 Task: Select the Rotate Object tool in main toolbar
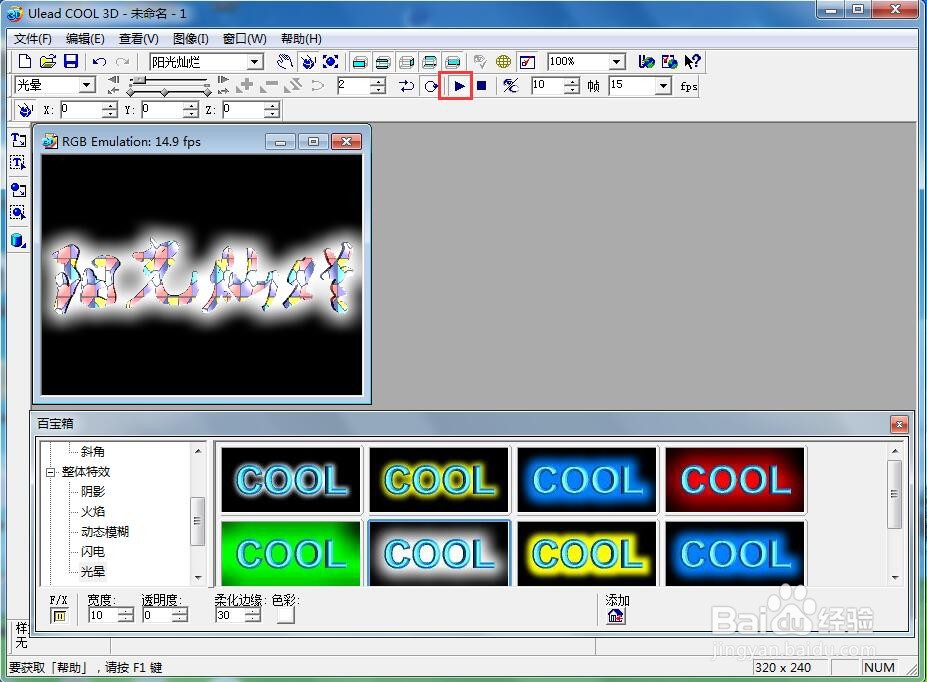click(307, 61)
